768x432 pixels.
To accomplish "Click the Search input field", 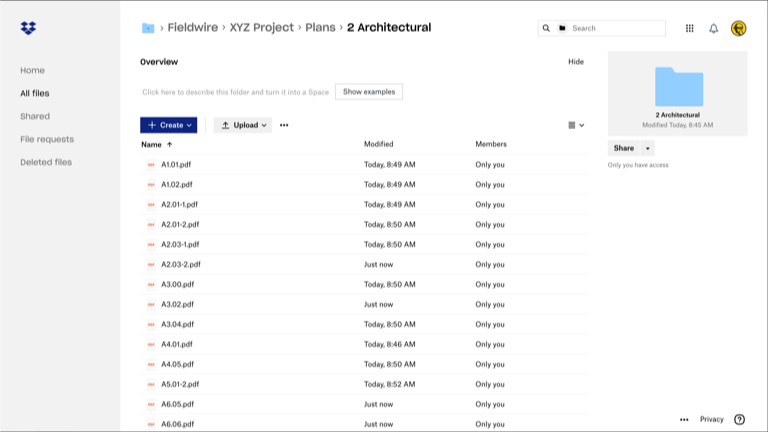I will [615, 28].
